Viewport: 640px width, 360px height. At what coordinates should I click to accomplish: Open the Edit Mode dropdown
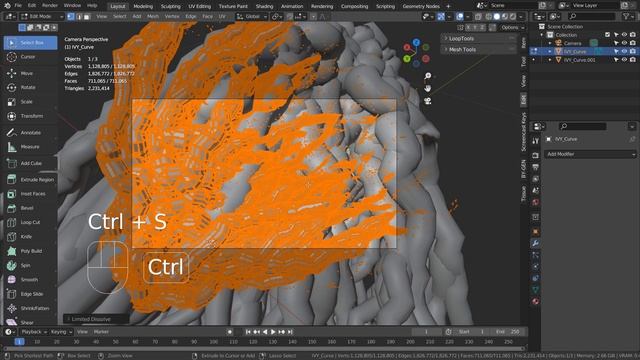(x=42, y=16)
